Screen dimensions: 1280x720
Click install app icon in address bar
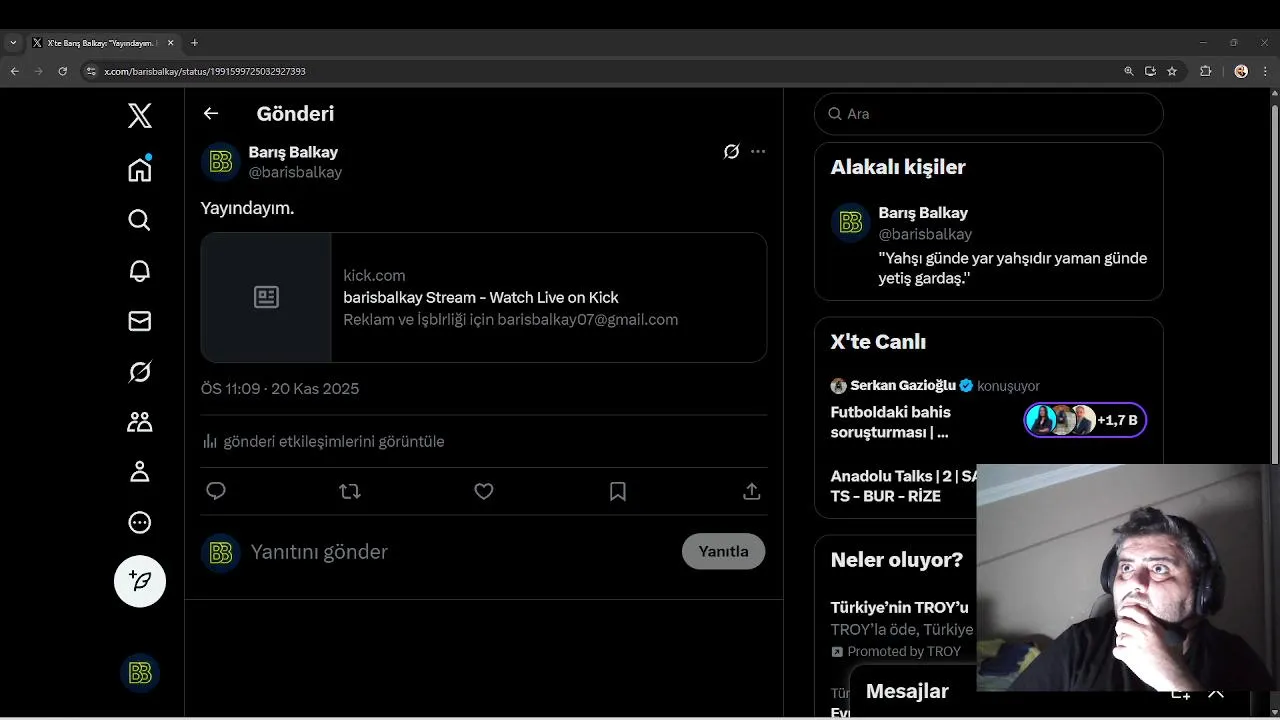pos(1150,71)
